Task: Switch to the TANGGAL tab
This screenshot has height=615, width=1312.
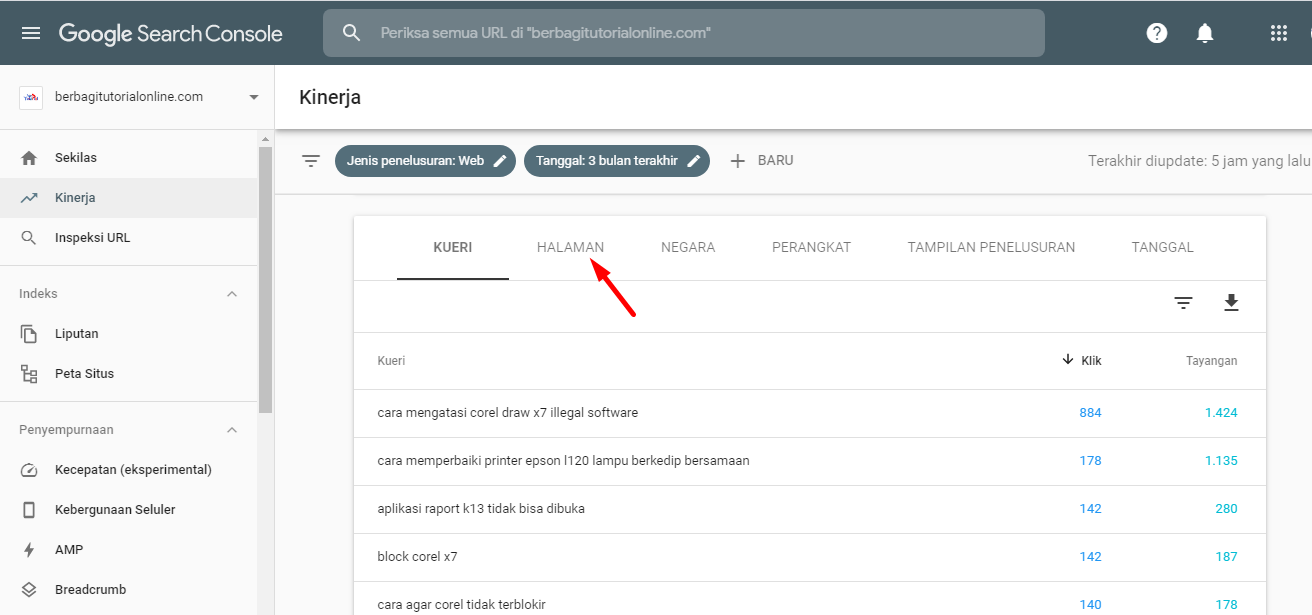Action: point(1162,248)
